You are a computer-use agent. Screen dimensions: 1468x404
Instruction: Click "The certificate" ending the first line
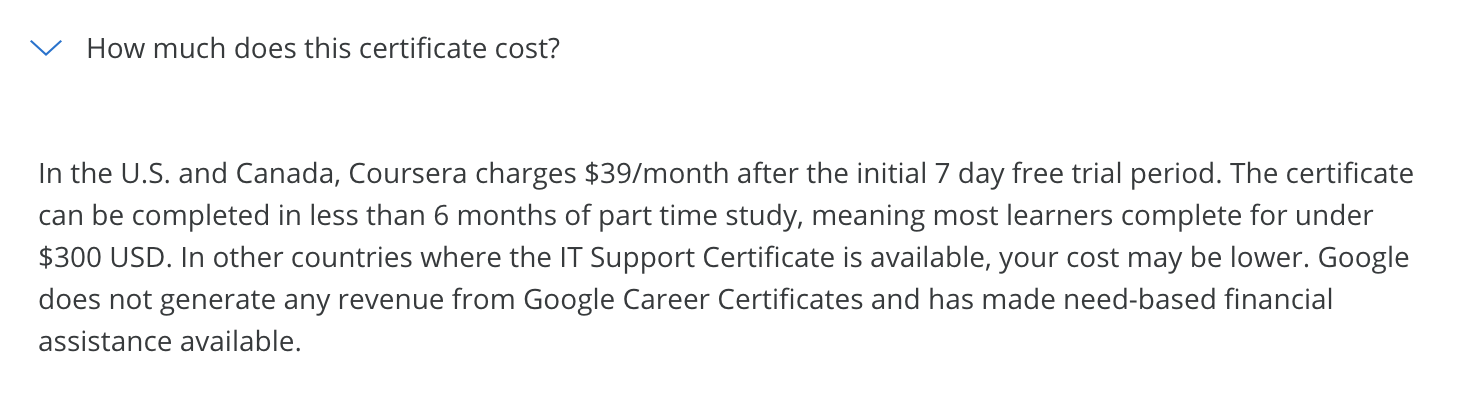coord(1323,174)
